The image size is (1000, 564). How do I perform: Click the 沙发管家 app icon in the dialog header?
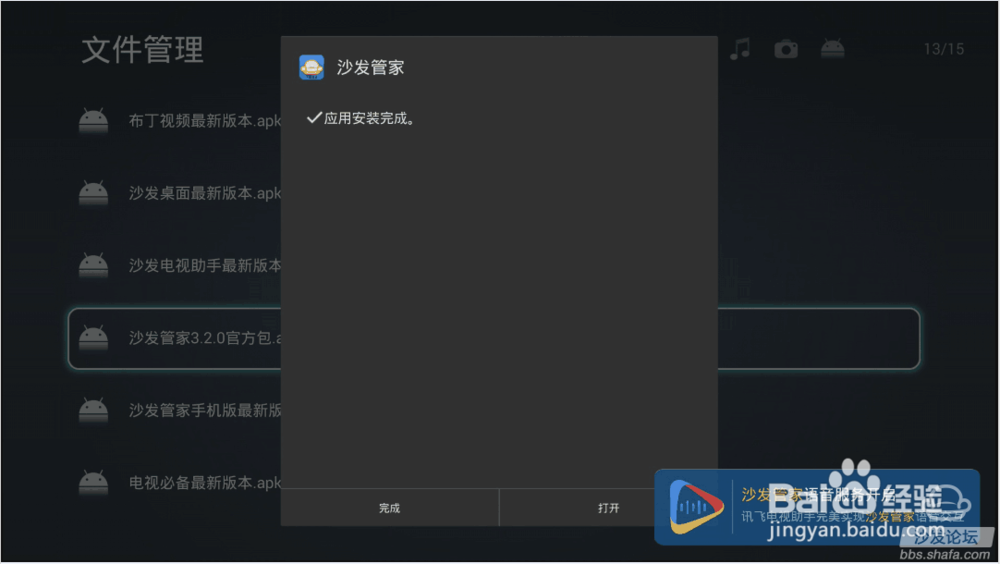pos(311,67)
